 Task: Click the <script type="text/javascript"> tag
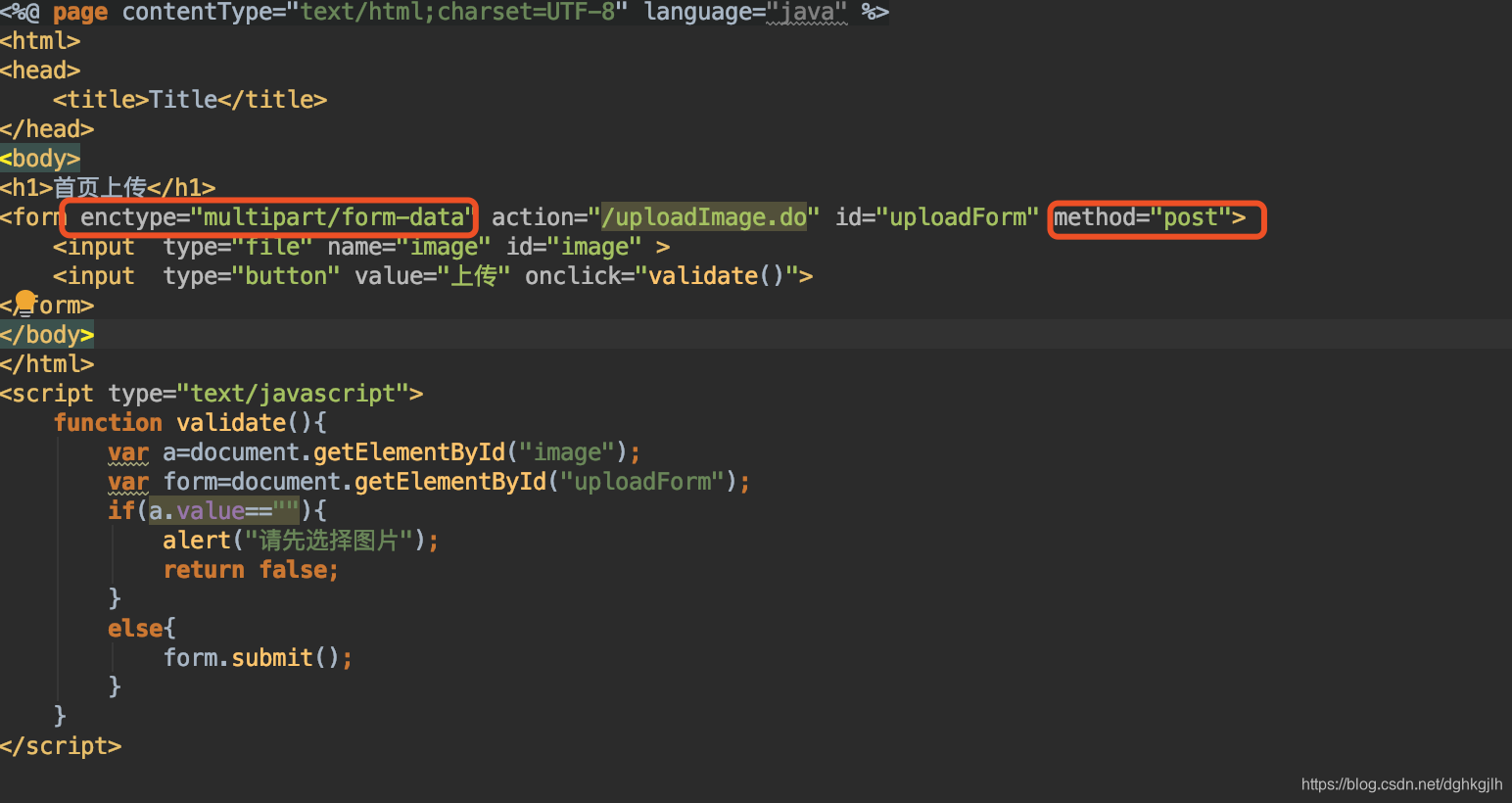tap(212, 394)
